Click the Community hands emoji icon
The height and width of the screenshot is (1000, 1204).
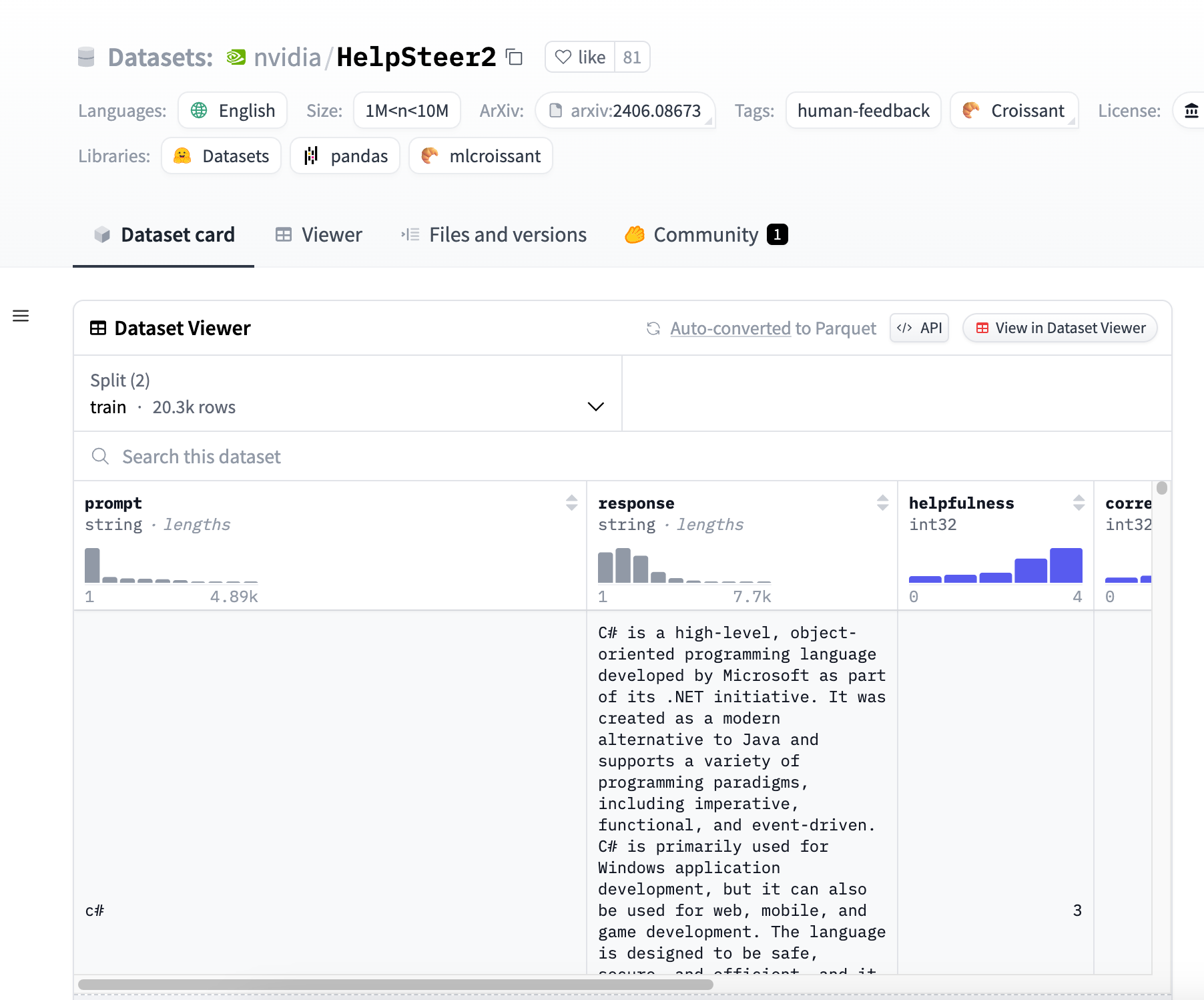[x=635, y=235]
